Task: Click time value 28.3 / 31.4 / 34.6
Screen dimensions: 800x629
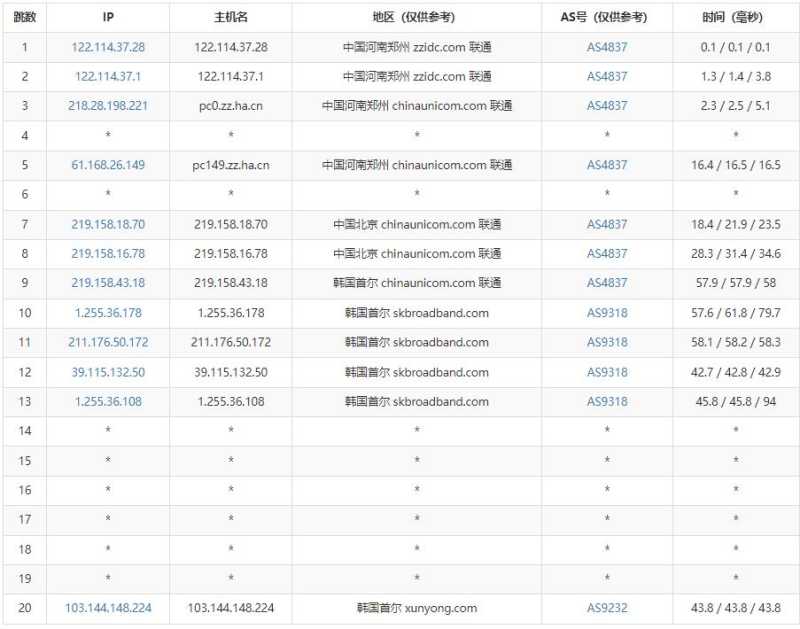Action: point(736,254)
